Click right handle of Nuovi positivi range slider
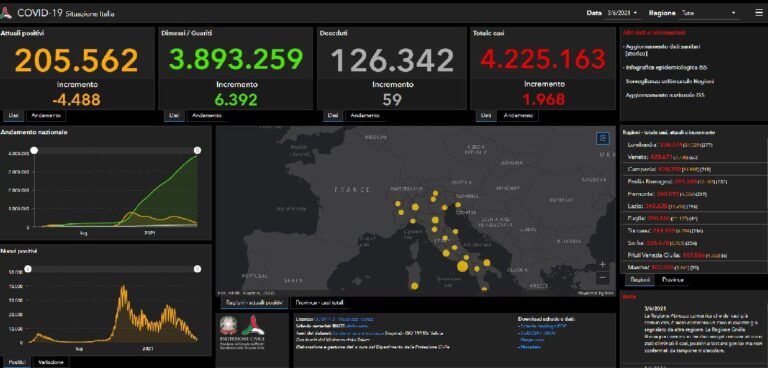 click(x=197, y=269)
